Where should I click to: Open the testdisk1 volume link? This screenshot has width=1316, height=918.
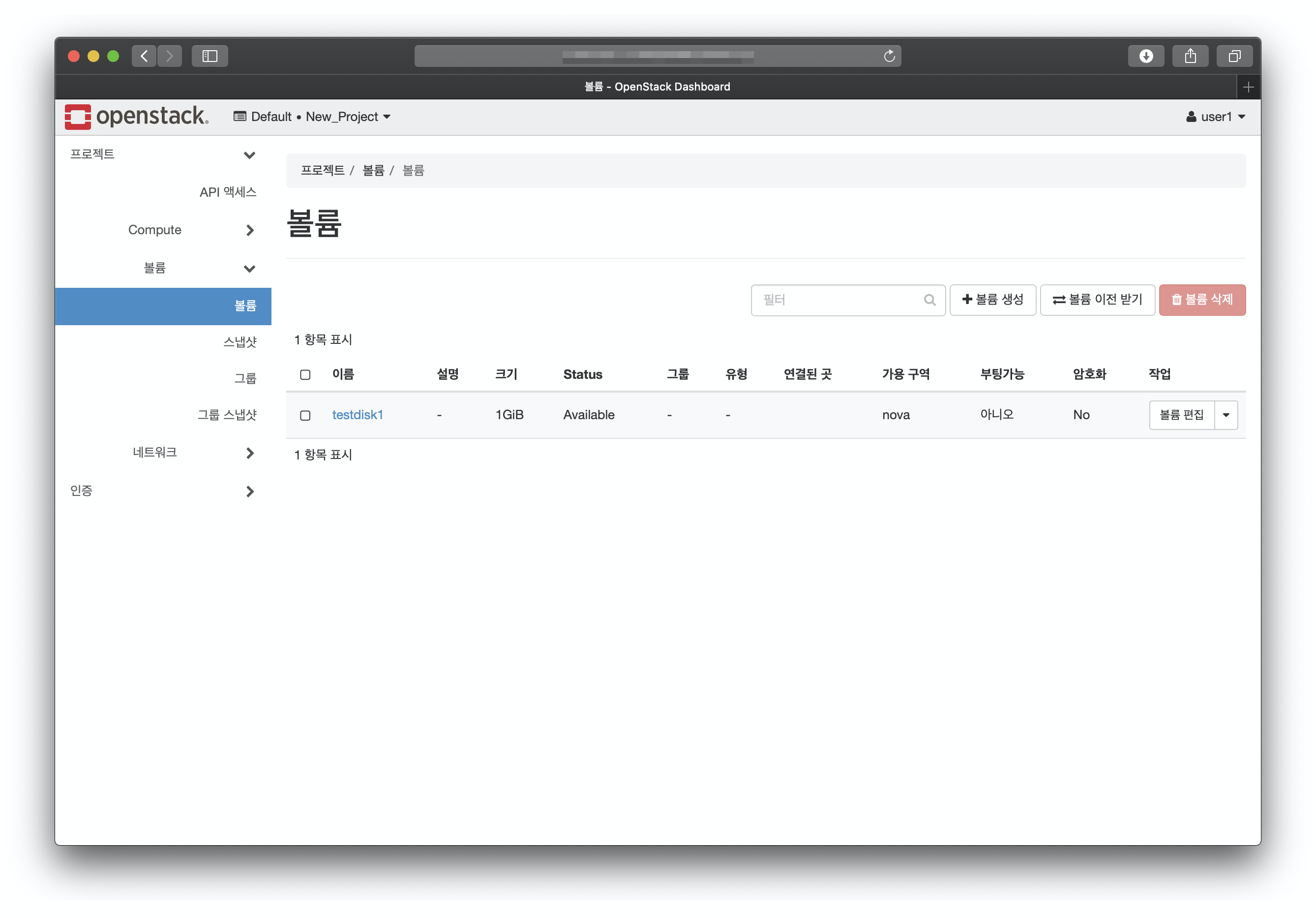[x=357, y=415]
